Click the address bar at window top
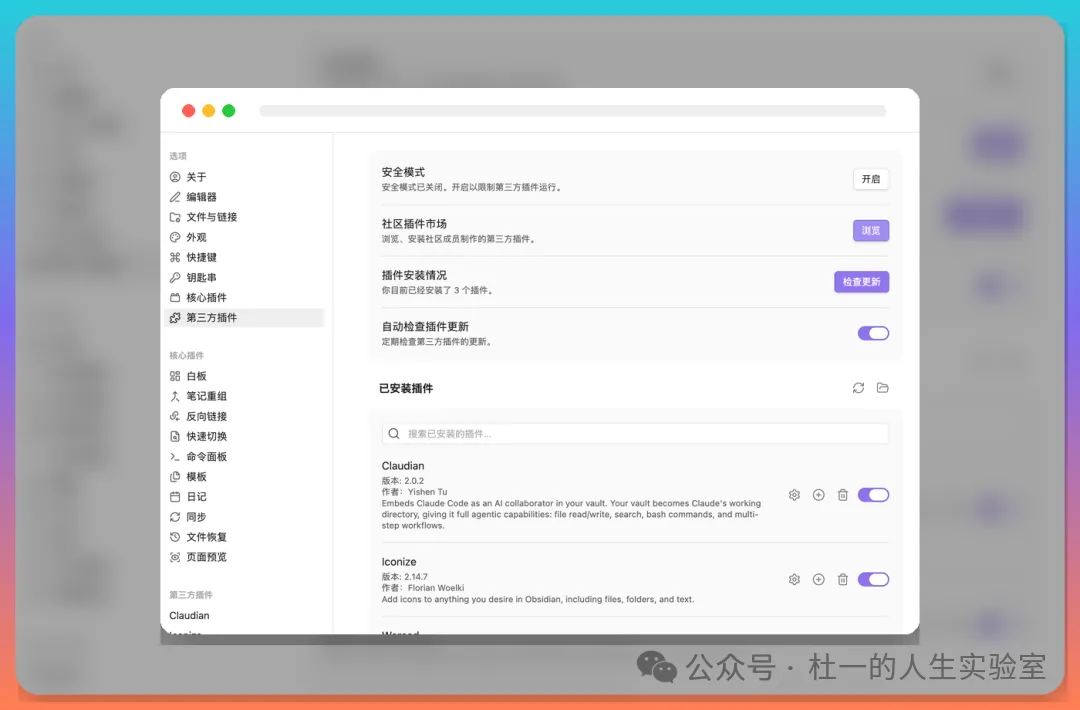1080x710 pixels. (x=572, y=111)
